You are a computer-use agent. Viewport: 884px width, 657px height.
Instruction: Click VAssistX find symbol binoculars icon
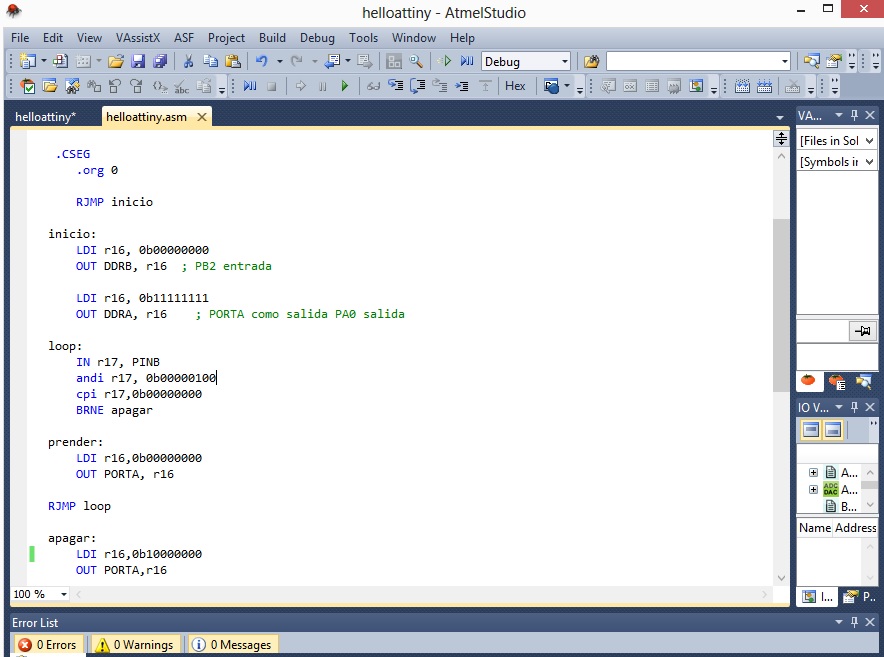click(x=72, y=86)
